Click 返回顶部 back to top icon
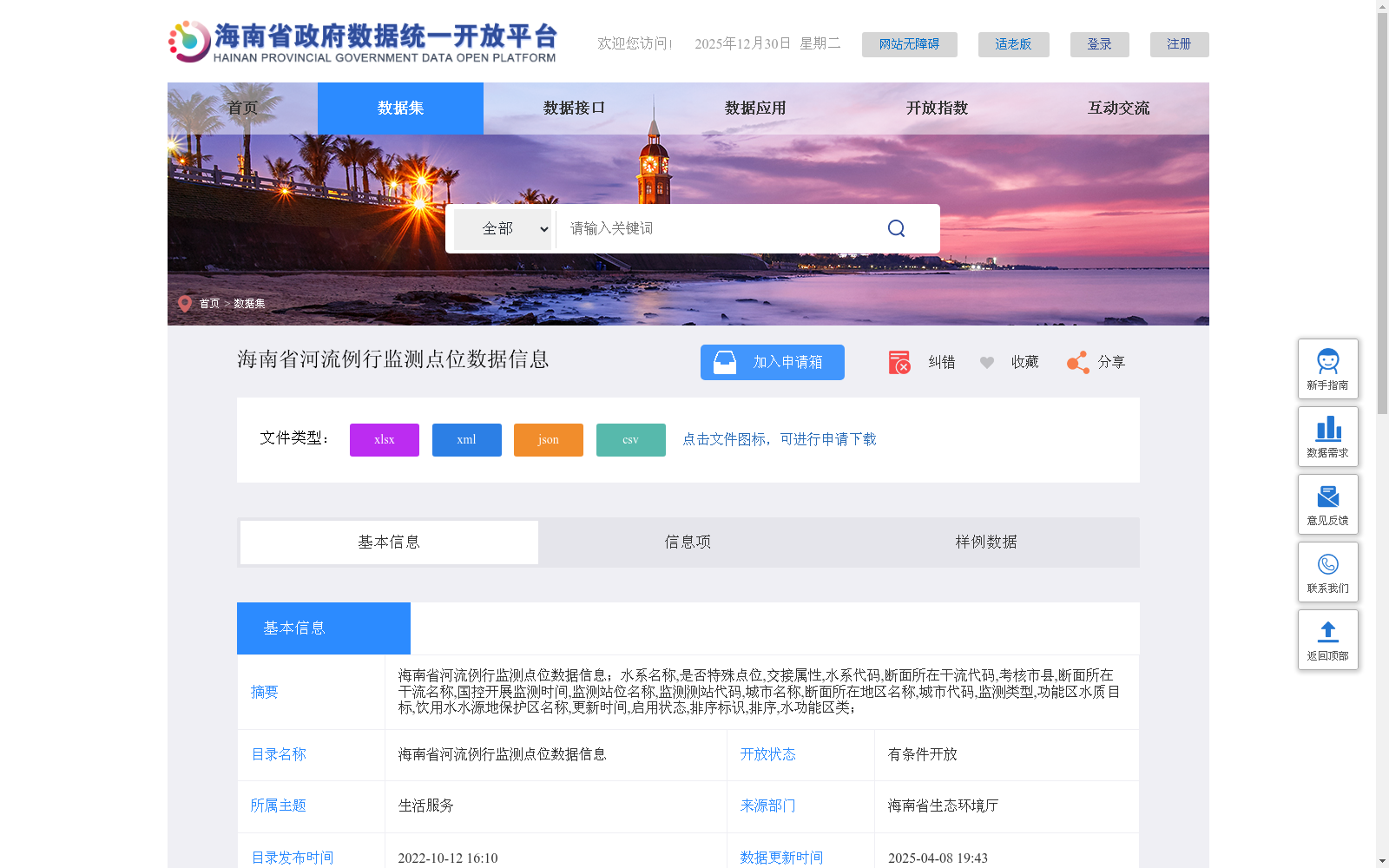The width and height of the screenshot is (1389, 868). [1328, 640]
